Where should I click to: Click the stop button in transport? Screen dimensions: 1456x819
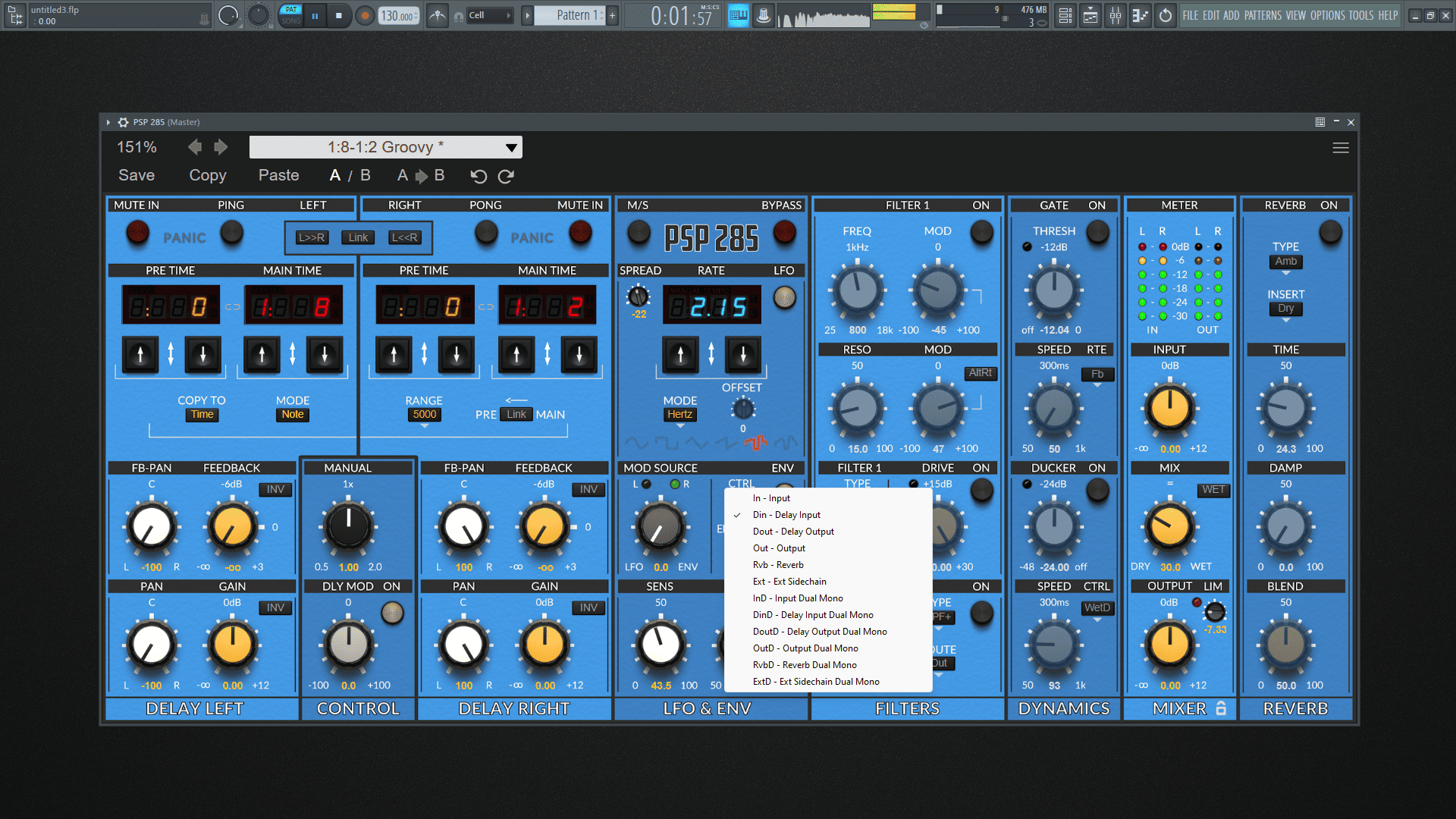tap(338, 15)
